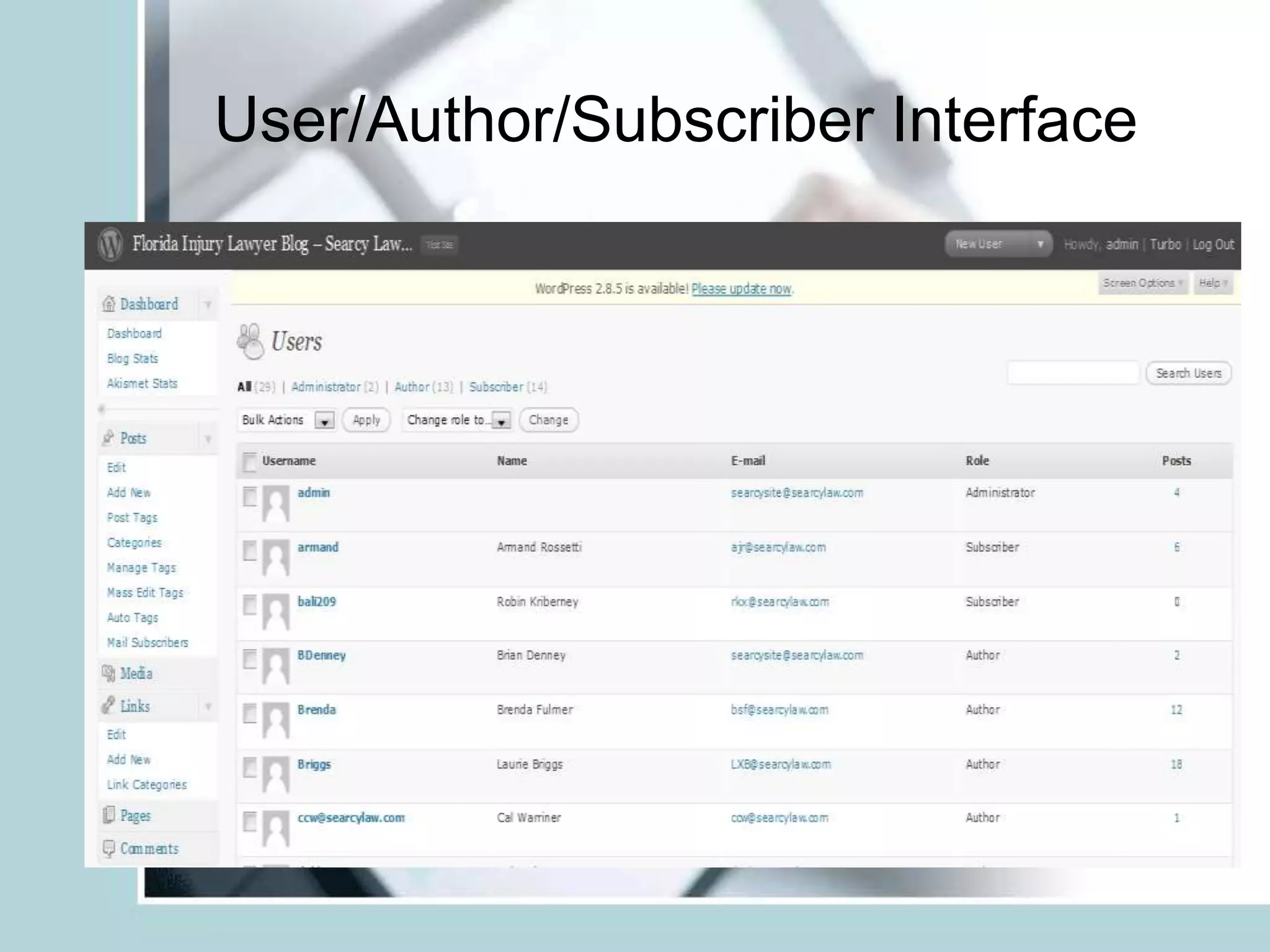The width and height of the screenshot is (1270, 952).
Task: Filter users by Author
Action: [x=412, y=387]
